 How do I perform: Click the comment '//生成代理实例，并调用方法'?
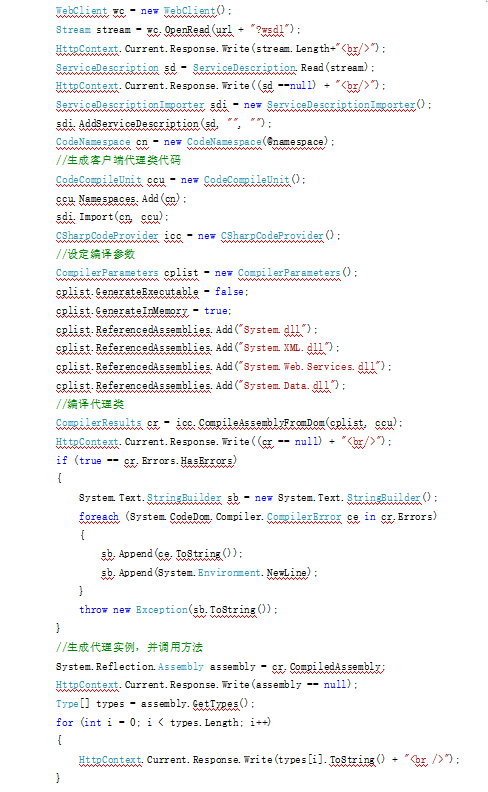point(129,647)
